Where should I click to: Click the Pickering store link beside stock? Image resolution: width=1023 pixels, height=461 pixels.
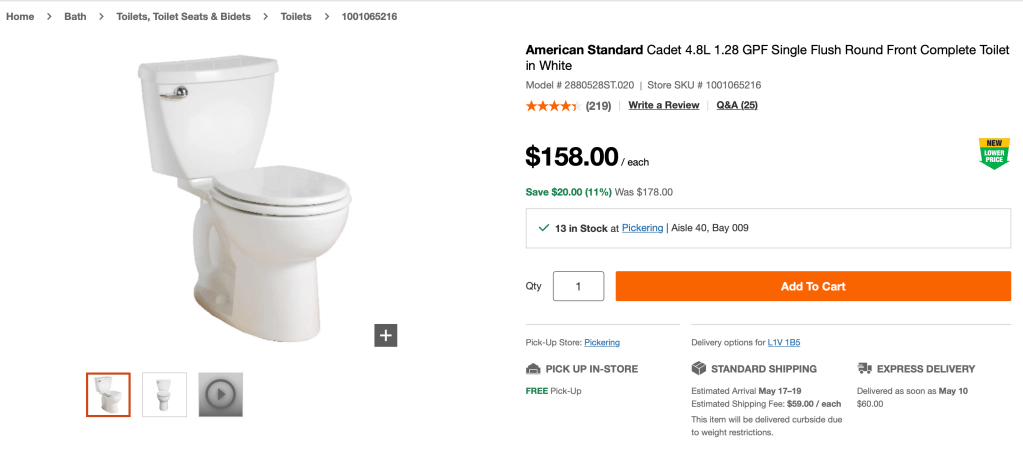point(642,228)
